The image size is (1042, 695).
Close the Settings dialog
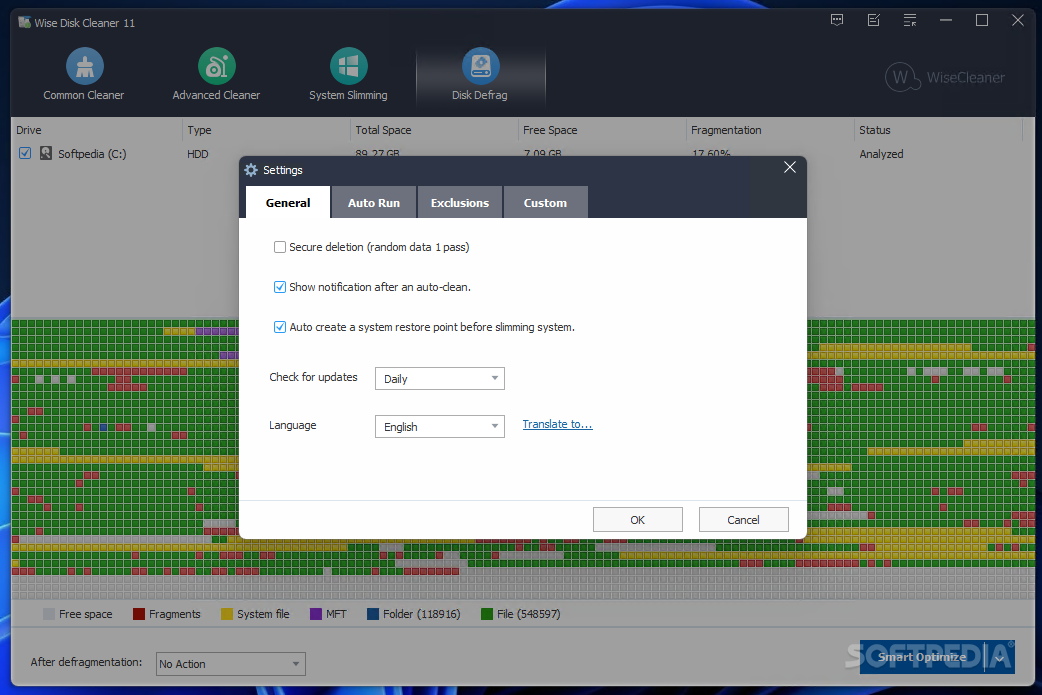point(789,167)
